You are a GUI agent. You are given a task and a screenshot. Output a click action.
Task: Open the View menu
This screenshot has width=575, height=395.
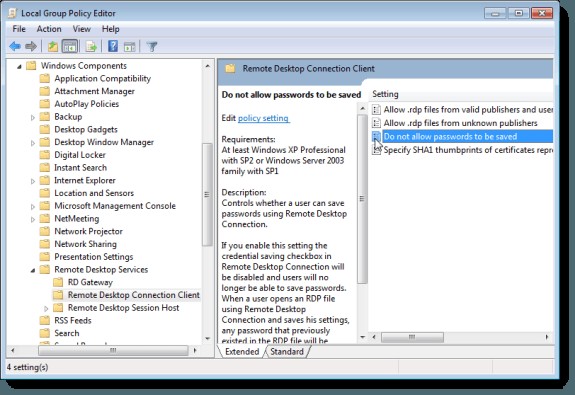81,29
